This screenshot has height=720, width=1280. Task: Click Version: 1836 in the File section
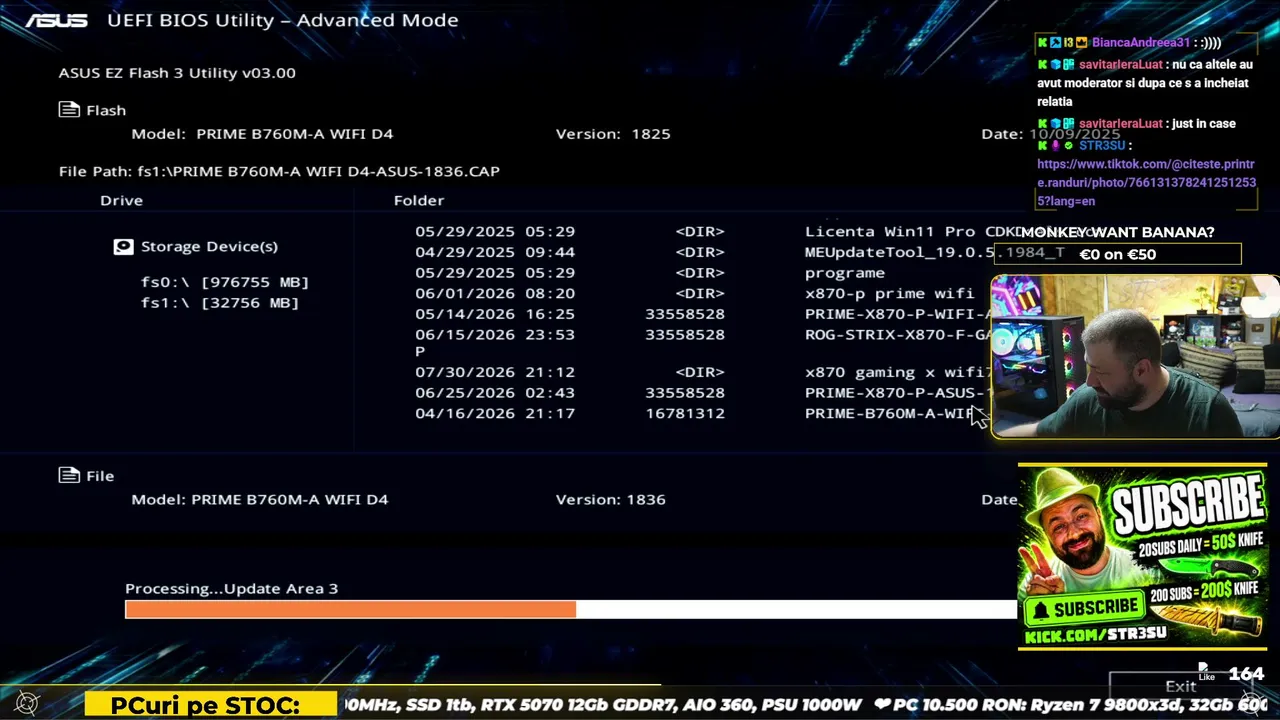(611, 499)
